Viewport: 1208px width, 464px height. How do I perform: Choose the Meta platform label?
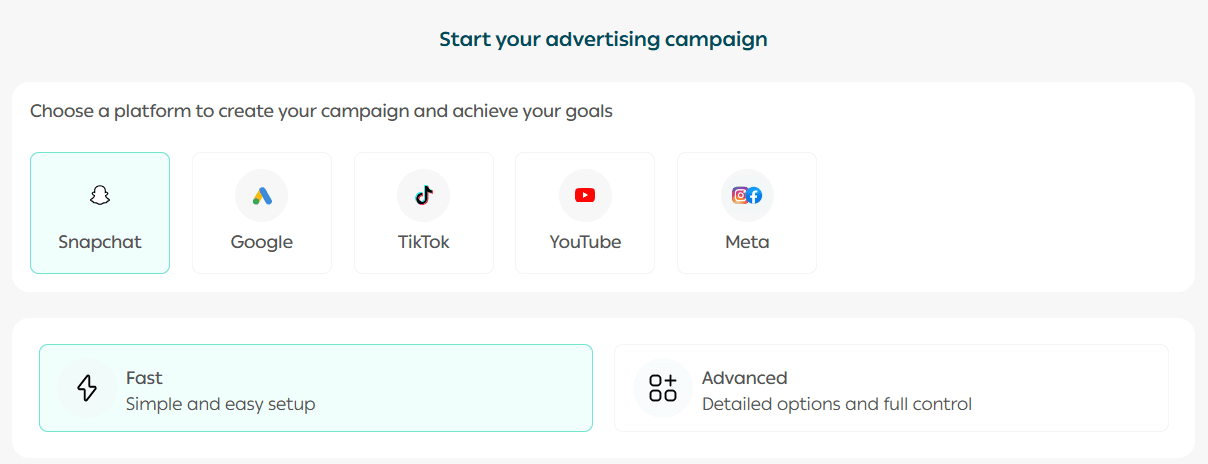tap(747, 242)
